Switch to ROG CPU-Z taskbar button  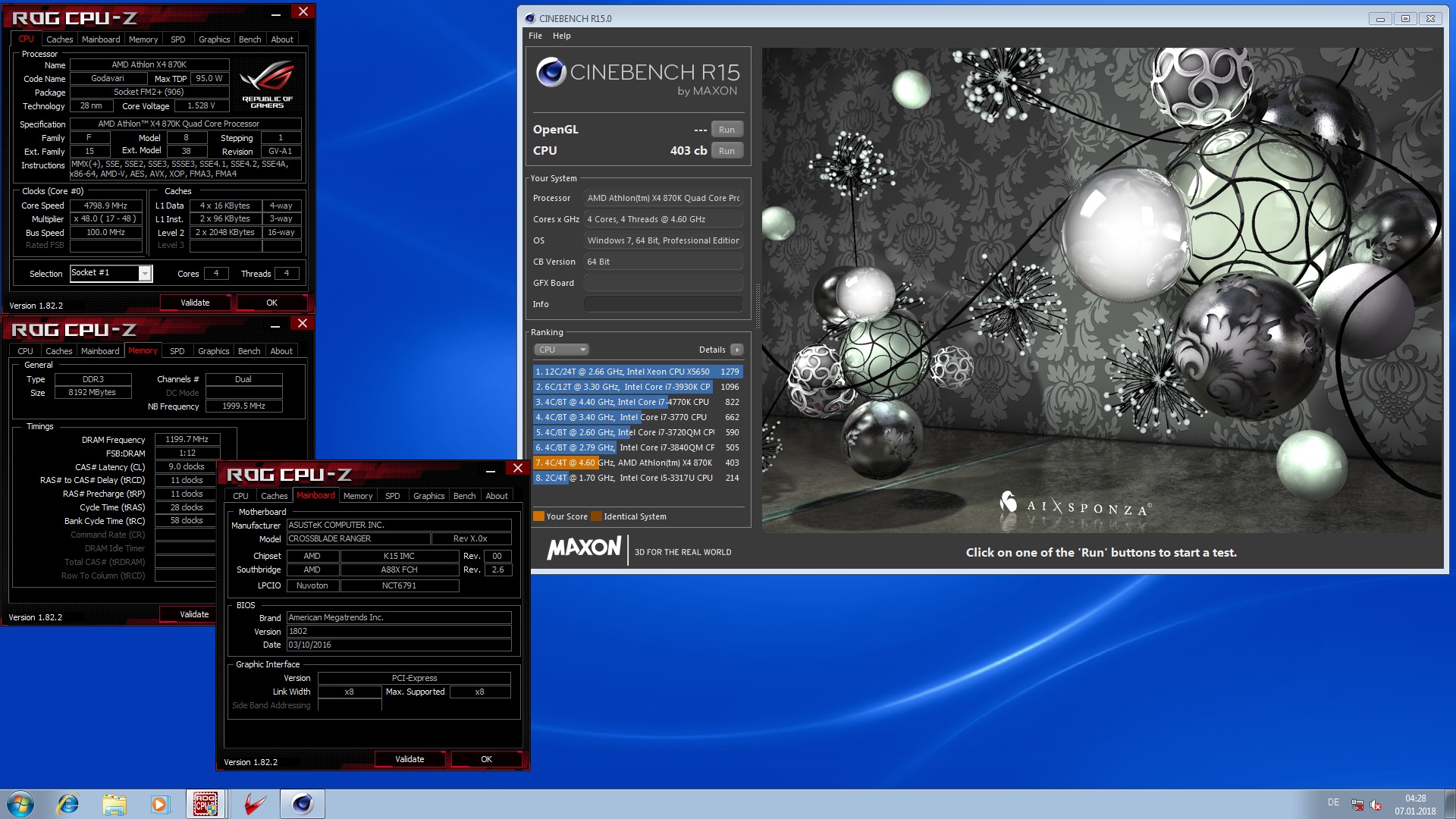[x=205, y=804]
